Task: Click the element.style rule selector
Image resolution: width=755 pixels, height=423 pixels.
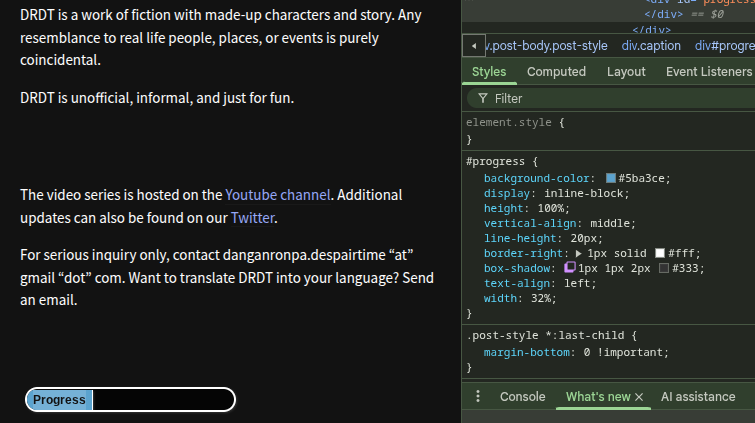Action: click(508, 122)
